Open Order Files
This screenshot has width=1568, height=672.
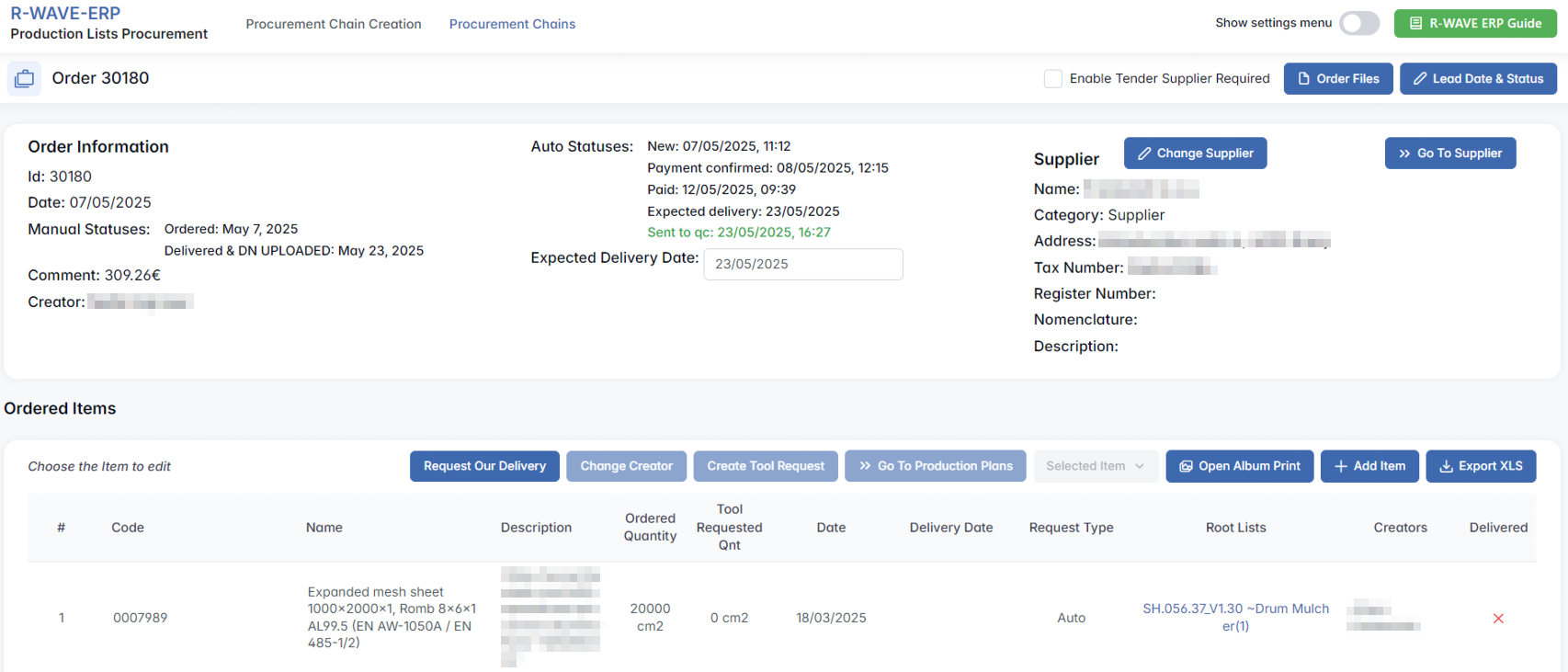point(1337,79)
